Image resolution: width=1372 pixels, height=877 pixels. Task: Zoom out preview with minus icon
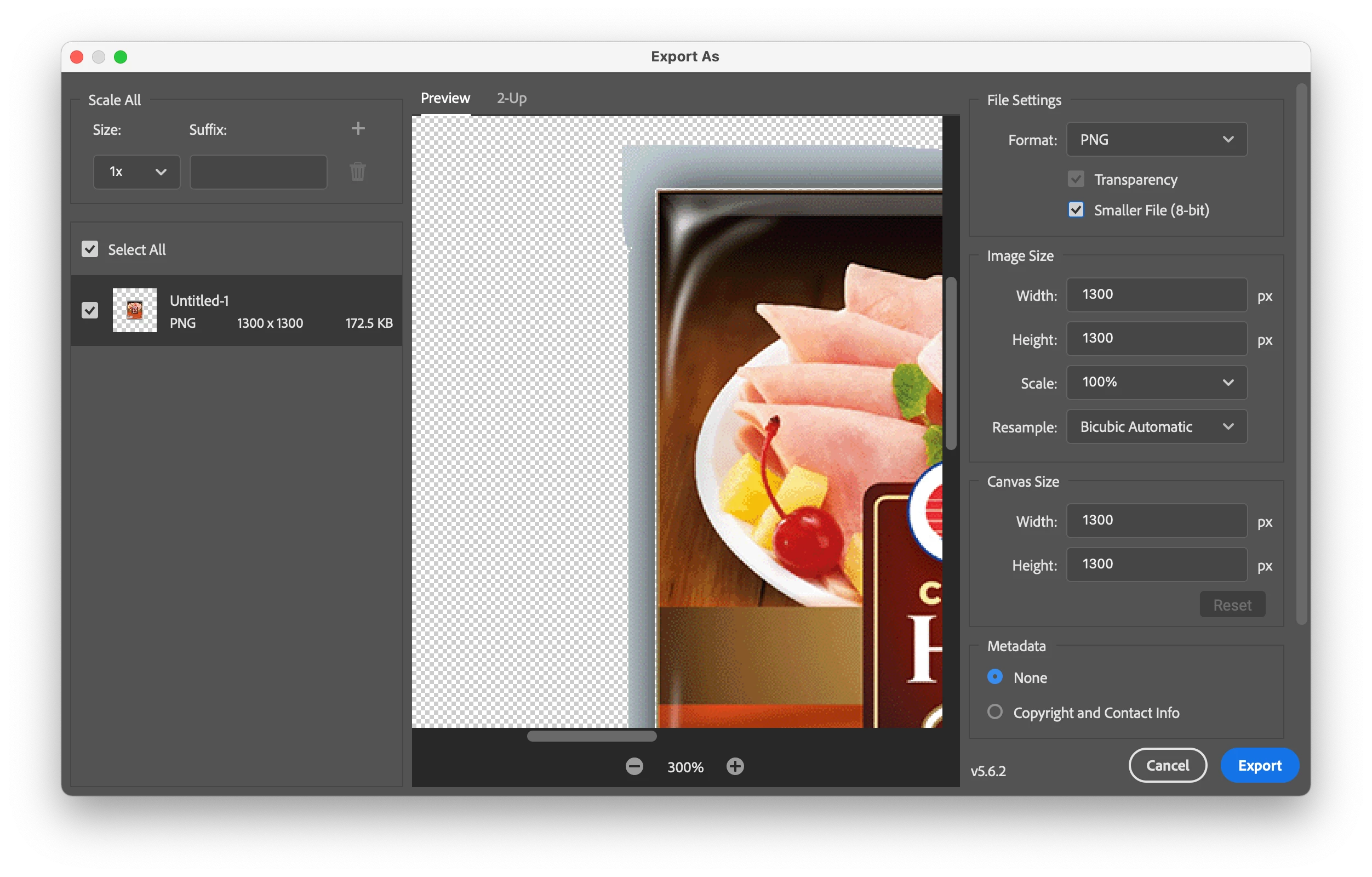634,766
